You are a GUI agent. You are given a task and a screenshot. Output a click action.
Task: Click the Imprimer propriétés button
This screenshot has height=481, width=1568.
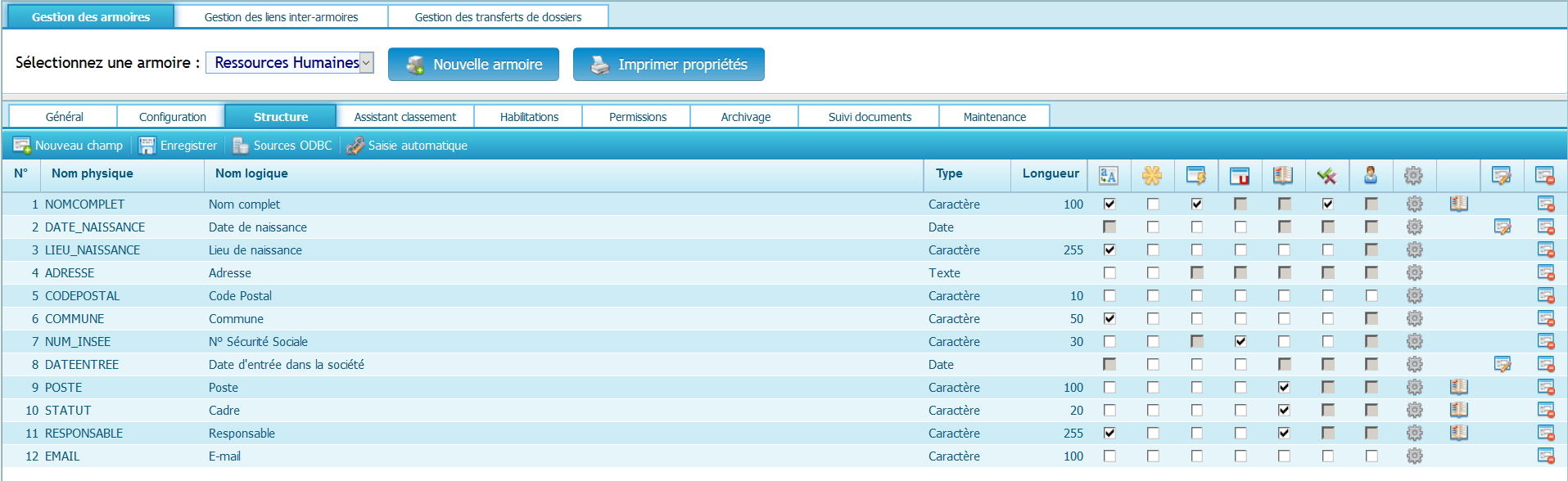(668, 65)
